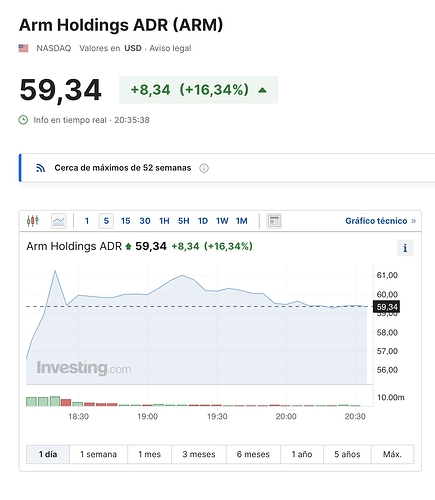Click the US flag icon near NASDAQ
Screen dimensions: 435x500
[x=23, y=48]
